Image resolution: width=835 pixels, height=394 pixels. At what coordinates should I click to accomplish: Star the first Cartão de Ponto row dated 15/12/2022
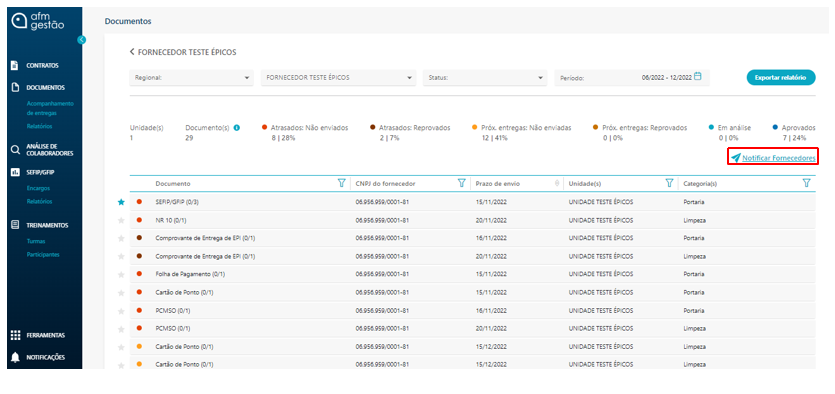click(x=121, y=347)
